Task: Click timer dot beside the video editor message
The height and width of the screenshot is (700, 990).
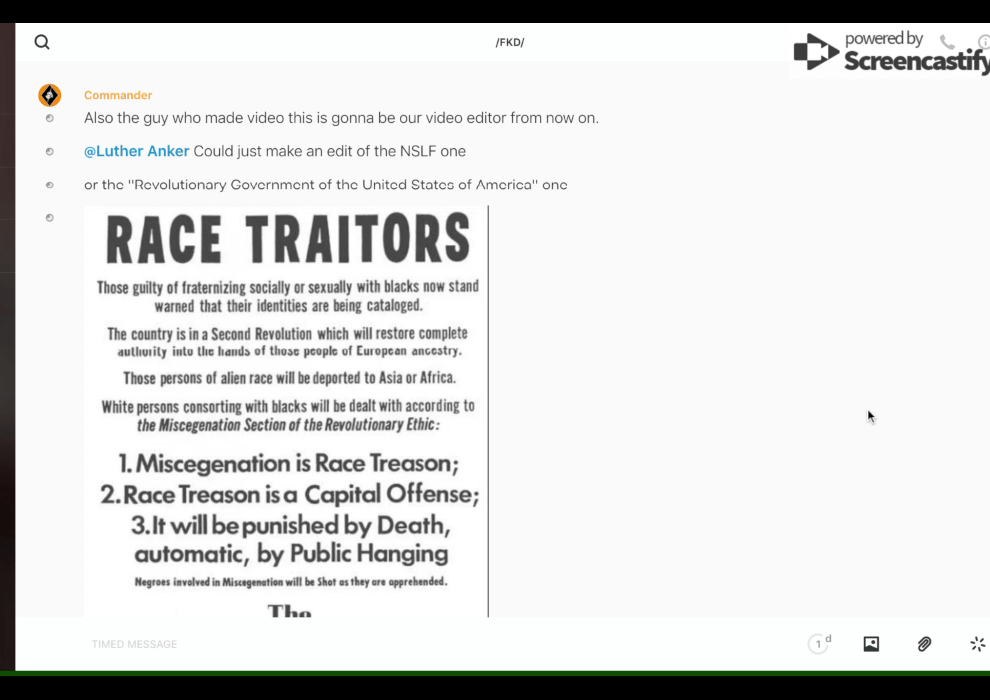Action: 49,118
